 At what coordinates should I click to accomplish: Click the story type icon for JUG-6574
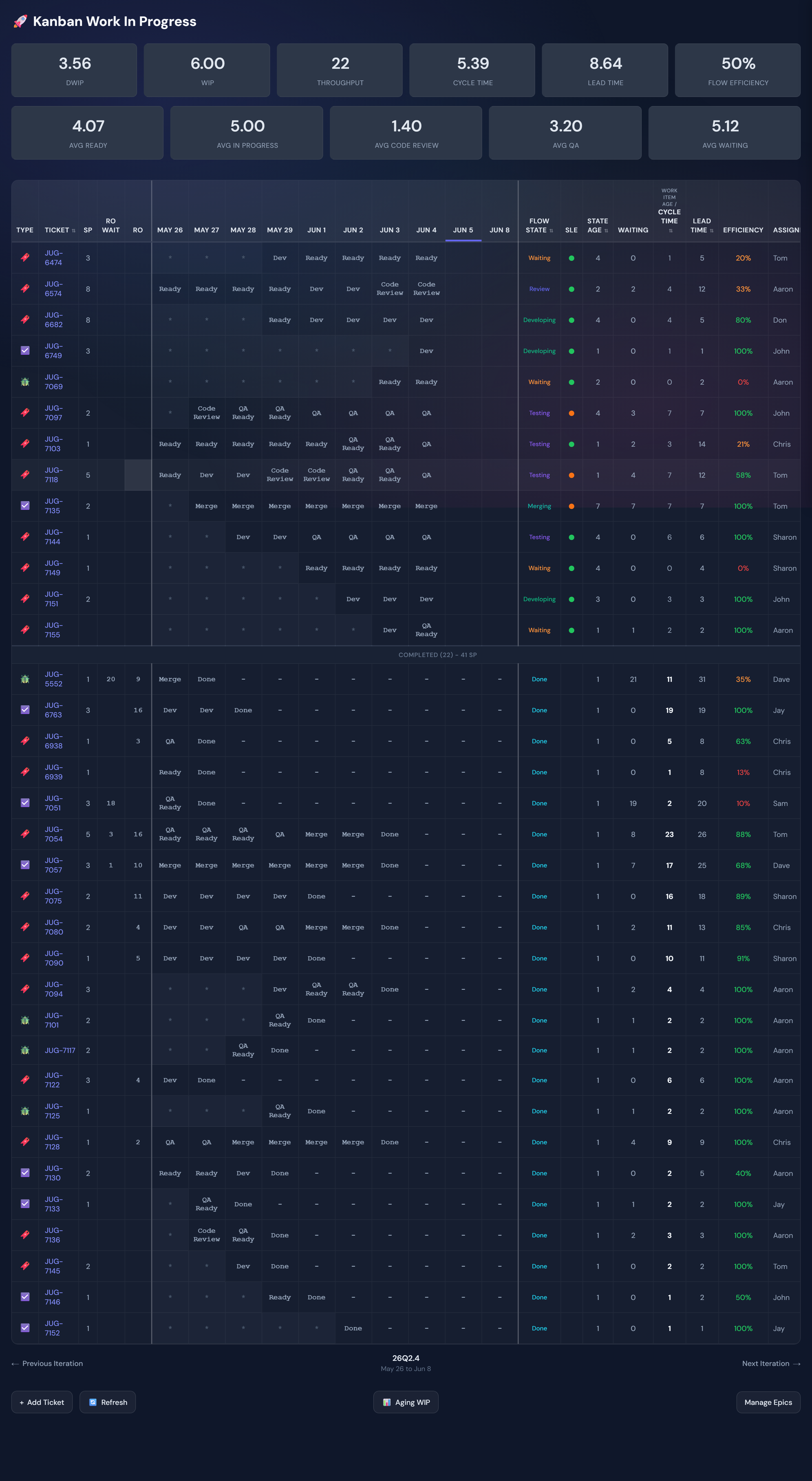point(25,288)
